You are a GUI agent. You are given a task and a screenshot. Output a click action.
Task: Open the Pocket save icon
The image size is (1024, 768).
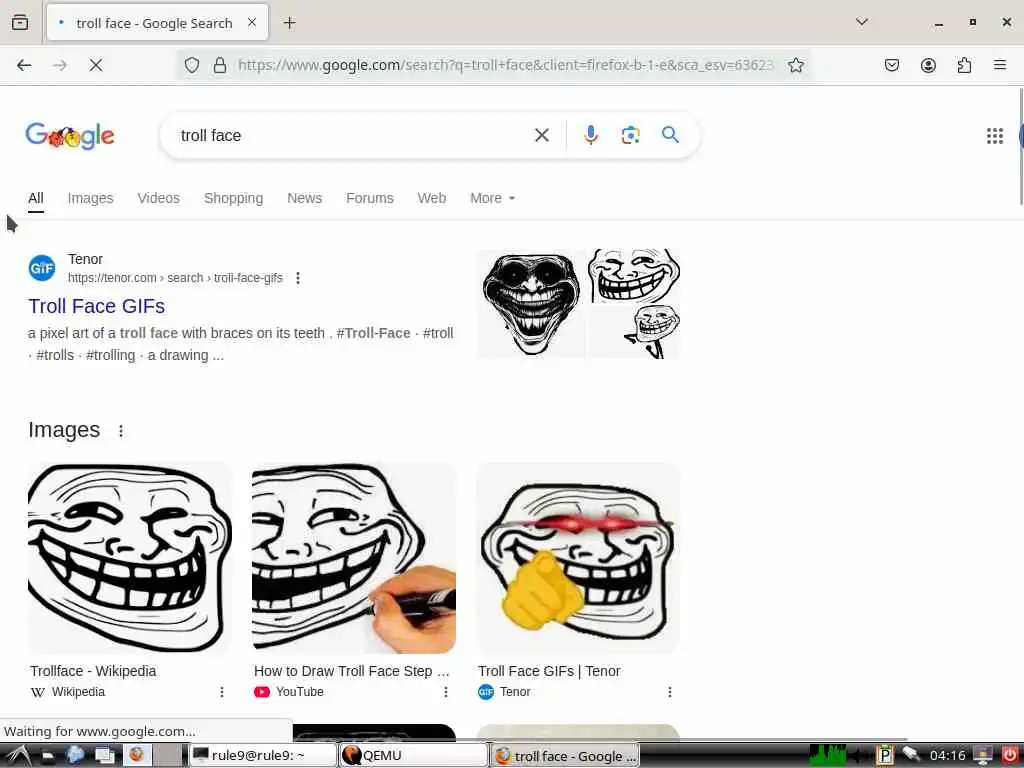point(891,65)
